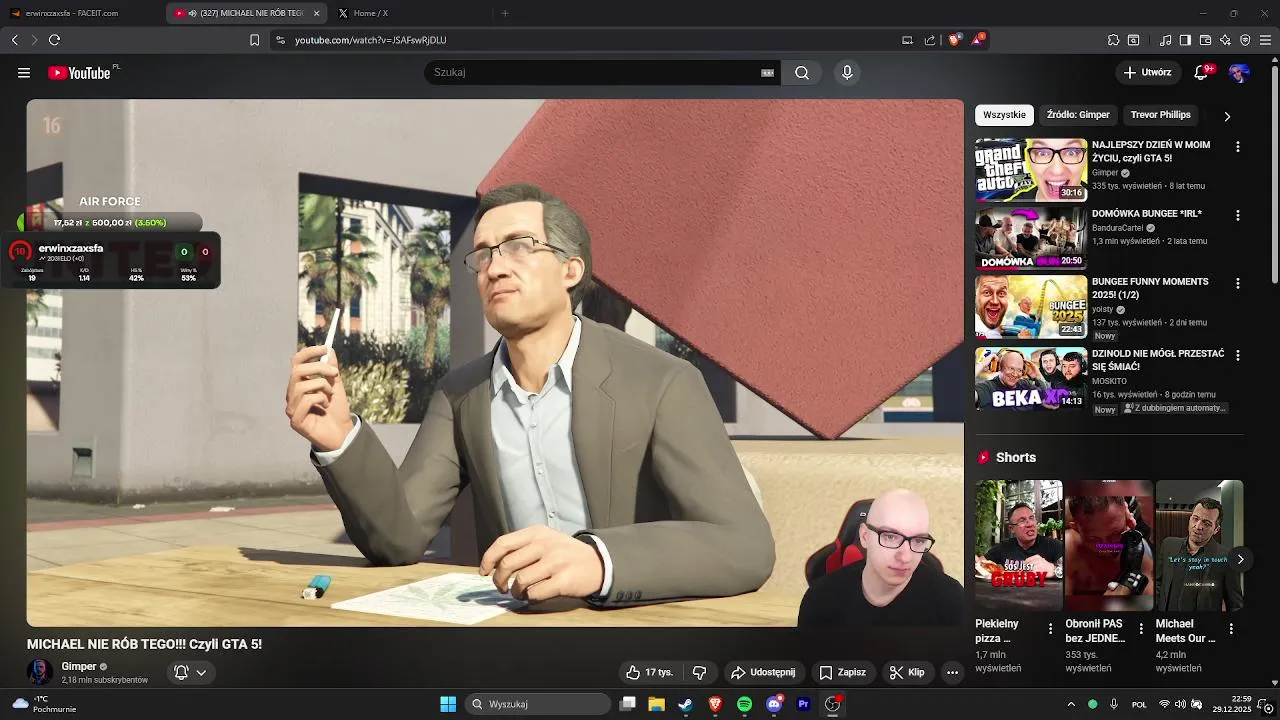Click the address bar URL
The width and height of the screenshot is (1280, 720).
[370, 40]
